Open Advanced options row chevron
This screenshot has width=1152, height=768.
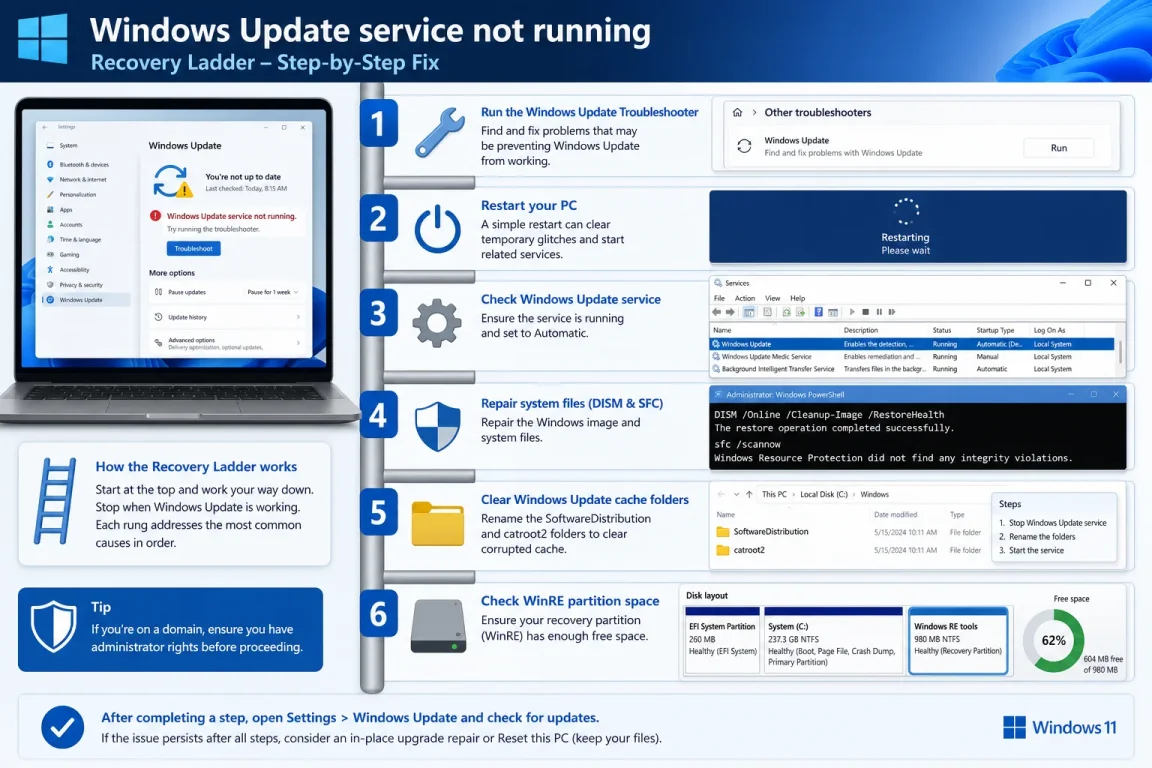tap(298, 342)
